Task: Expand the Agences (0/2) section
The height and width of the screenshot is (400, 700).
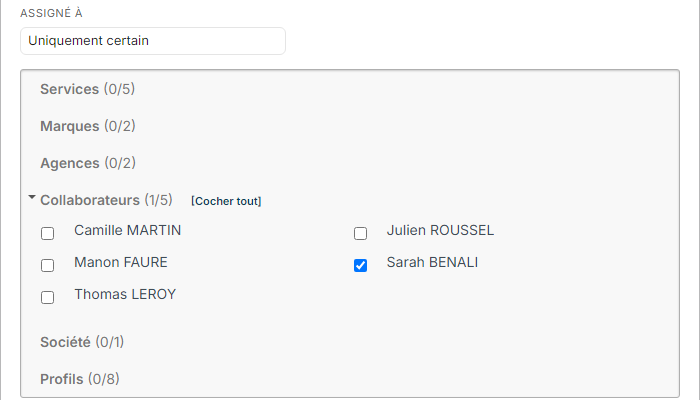Action: tap(88, 163)
